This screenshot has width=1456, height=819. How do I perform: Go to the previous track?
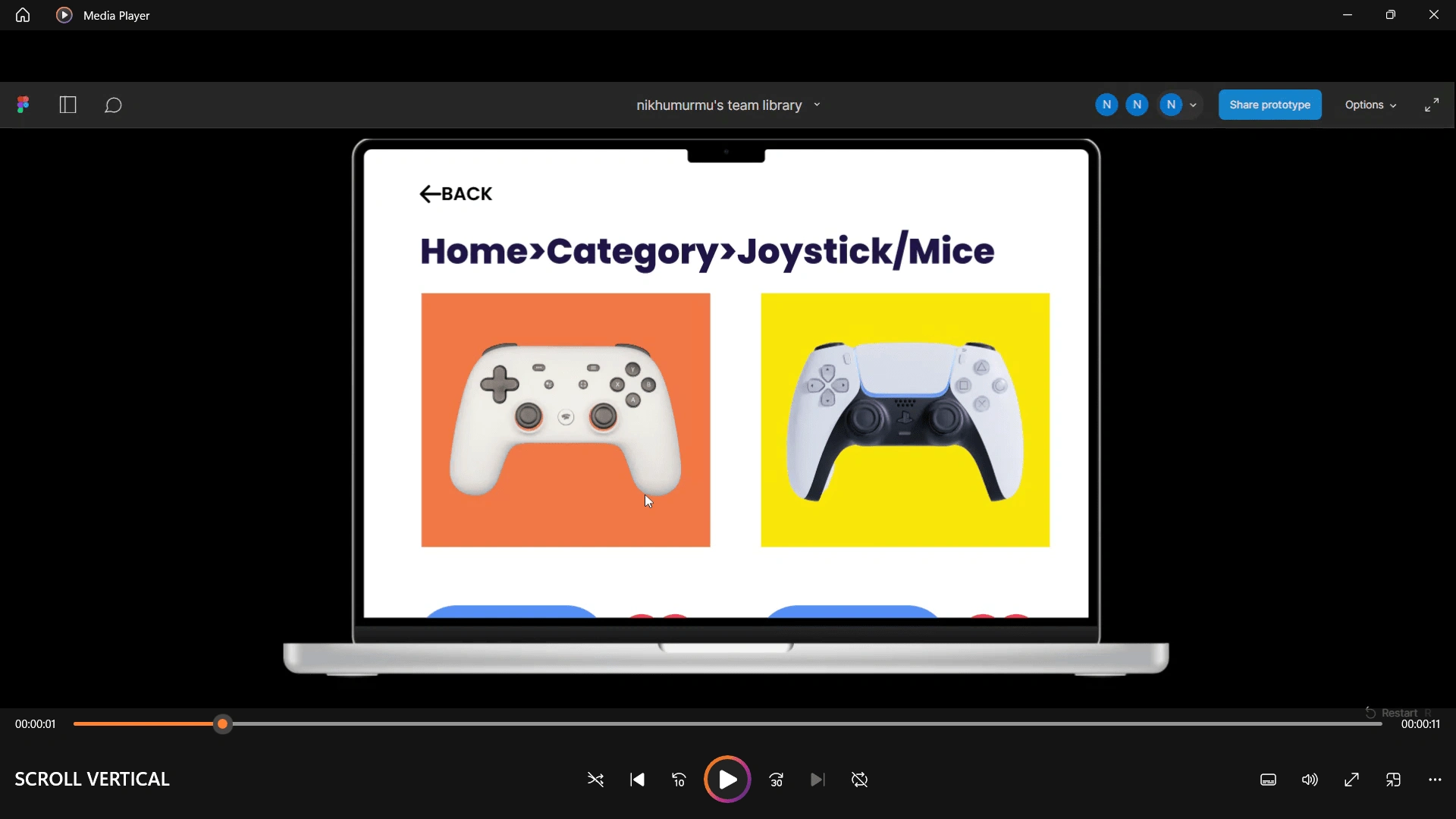click(638, 780)
